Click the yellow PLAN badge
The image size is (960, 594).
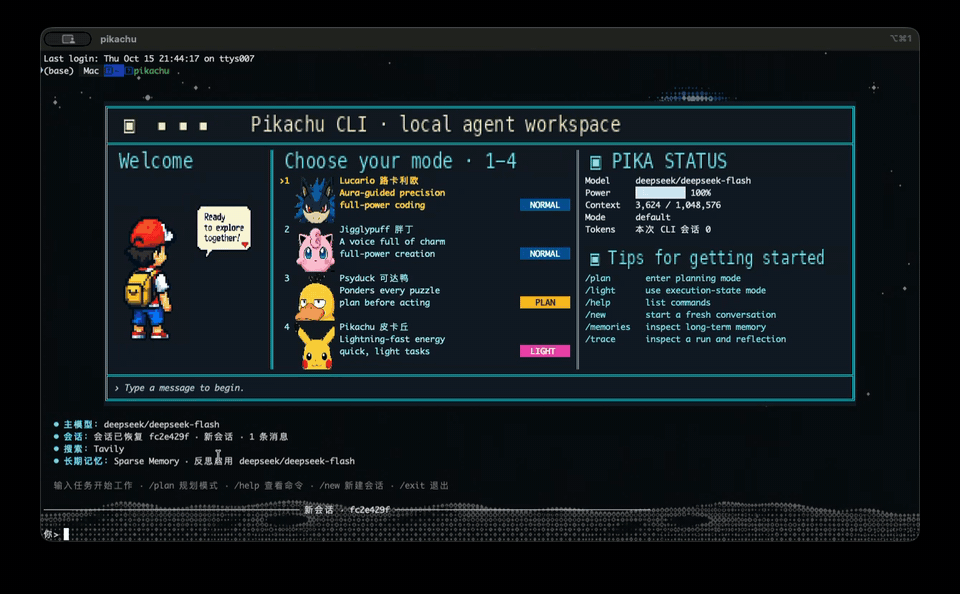[x=544, y=303]
